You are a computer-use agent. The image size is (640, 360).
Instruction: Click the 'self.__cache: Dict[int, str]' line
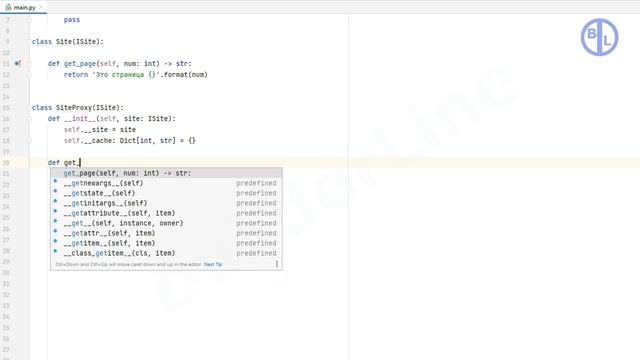pos(129,140)
